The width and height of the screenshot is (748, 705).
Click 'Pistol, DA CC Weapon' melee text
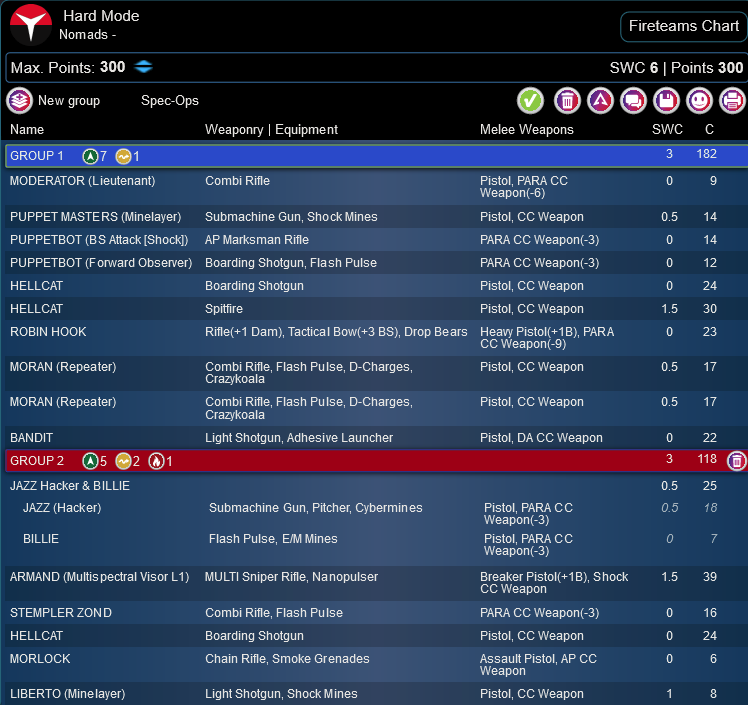pyautogui.click(x=541, y=438)
